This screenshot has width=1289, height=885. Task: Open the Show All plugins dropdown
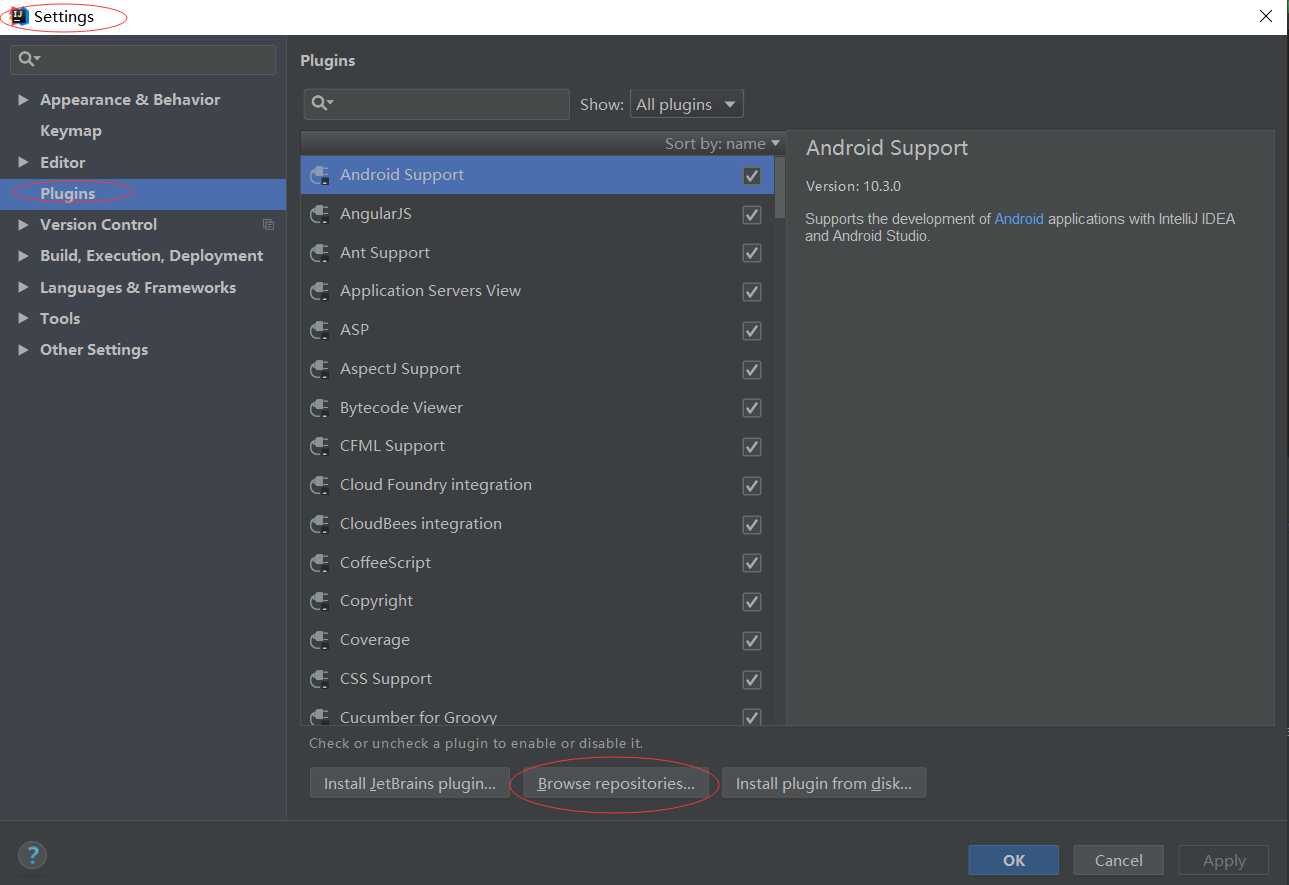click(x=686, y=104)
